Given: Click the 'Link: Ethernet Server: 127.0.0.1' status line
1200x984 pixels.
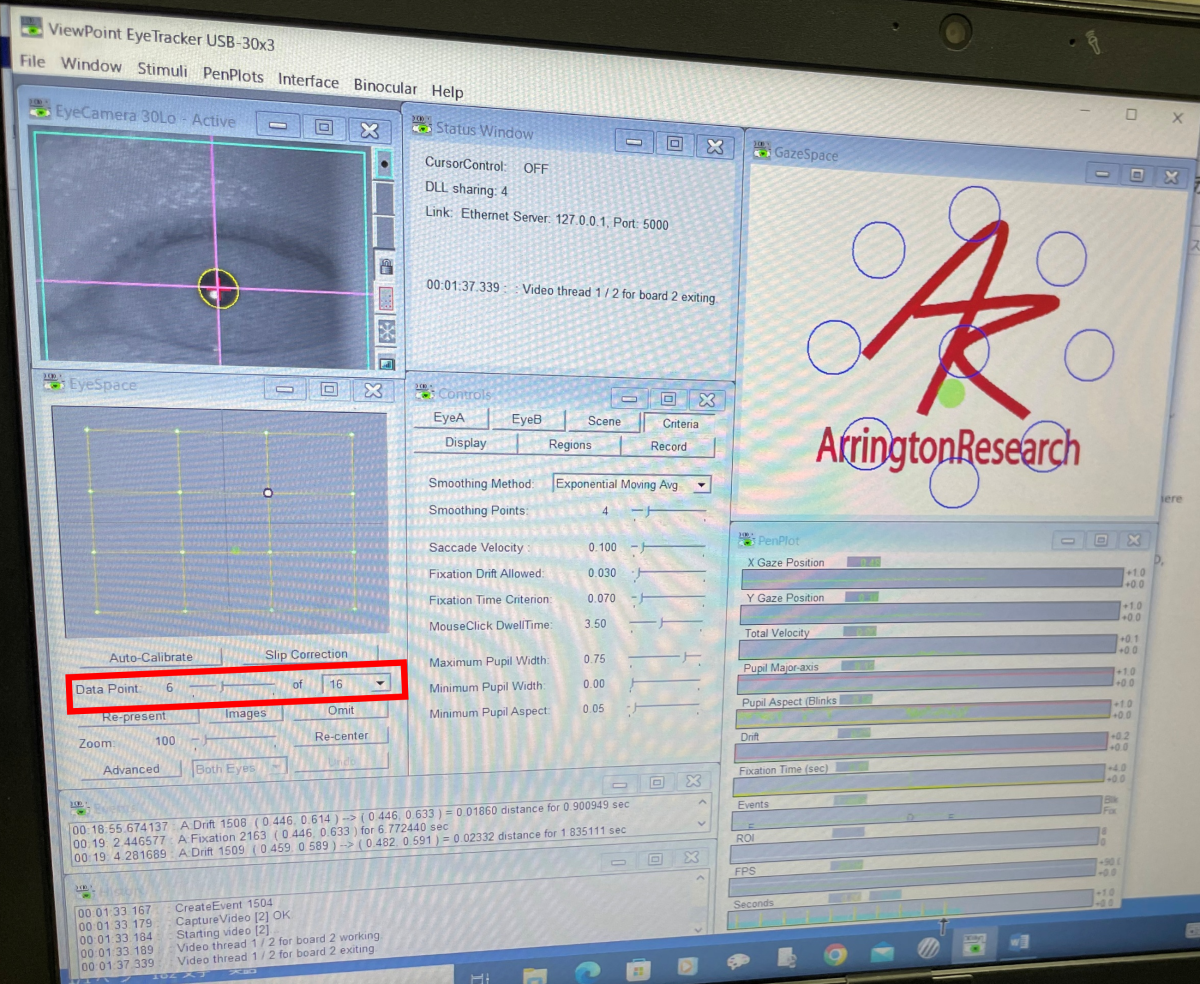Looking at the screenshot, I should (x=547, y=219).
